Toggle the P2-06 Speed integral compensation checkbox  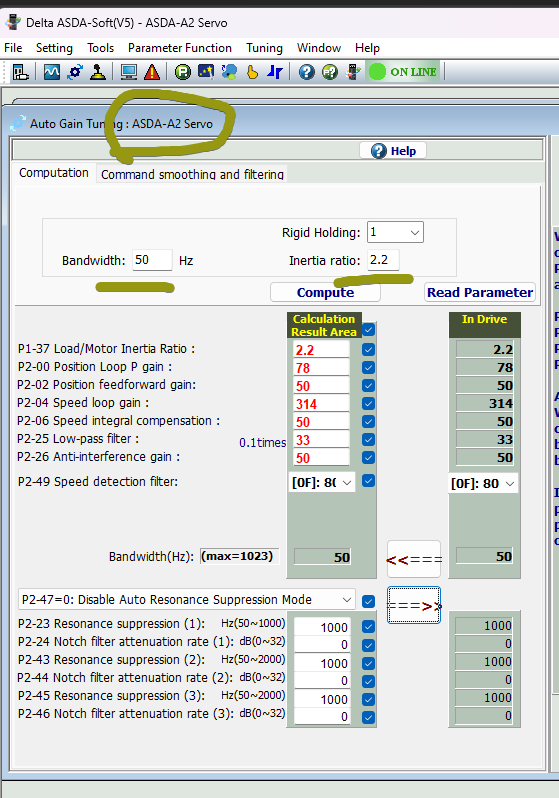click(x=369, y=421)
